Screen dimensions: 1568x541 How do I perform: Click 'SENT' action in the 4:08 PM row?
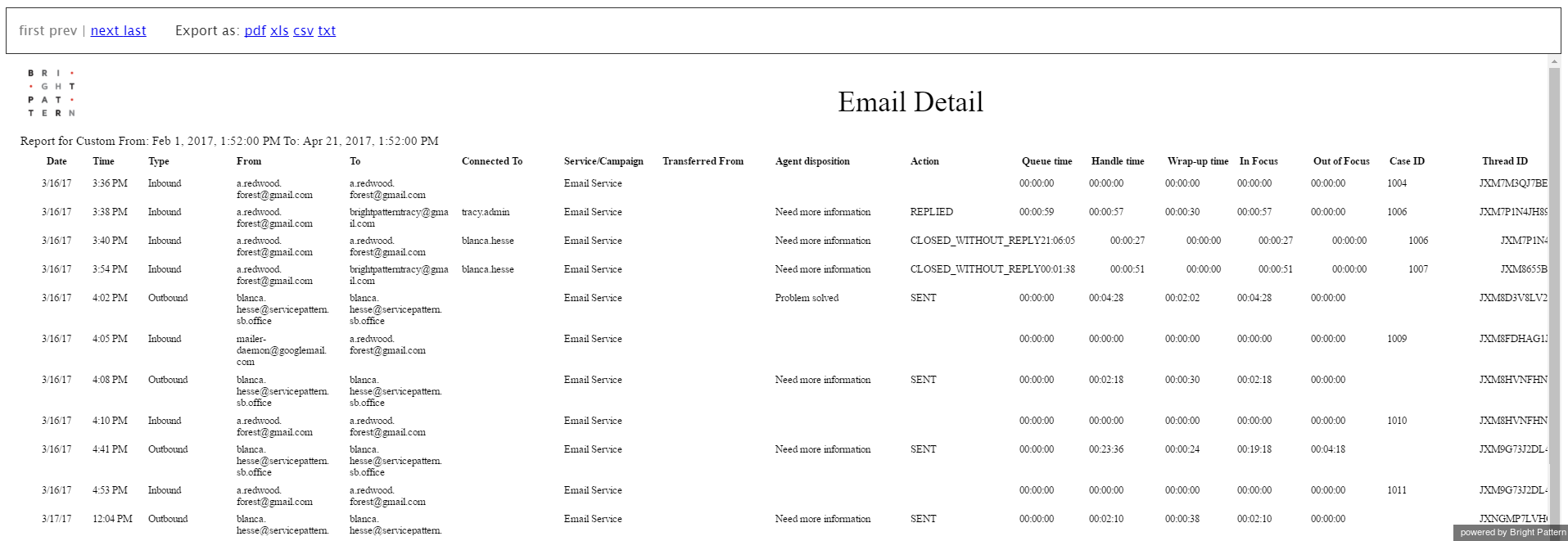(x=924, y=380)
